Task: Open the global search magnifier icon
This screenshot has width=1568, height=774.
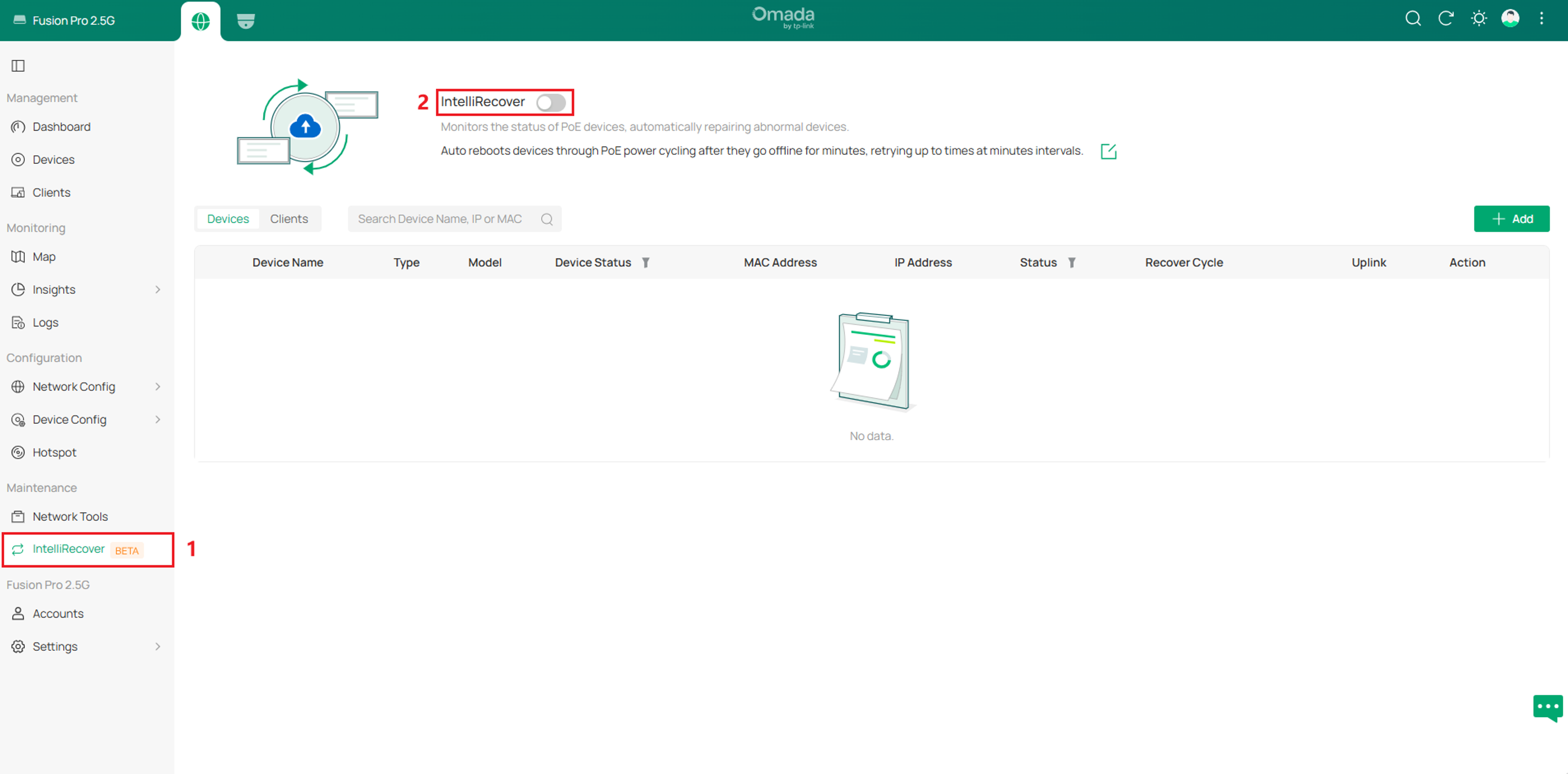Action: [1413, 19]
